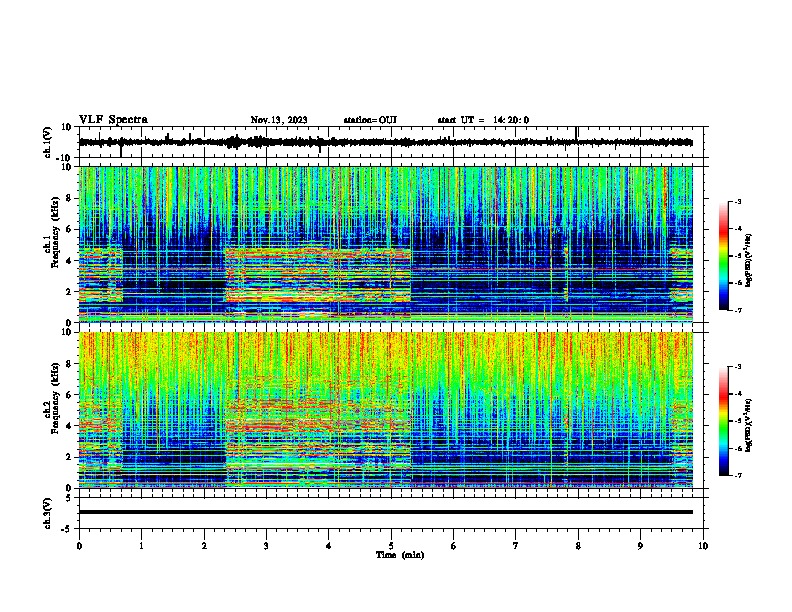
Task: Click the ch.1 colorbar "log(PSD)" label
Action: coord(748,260)
